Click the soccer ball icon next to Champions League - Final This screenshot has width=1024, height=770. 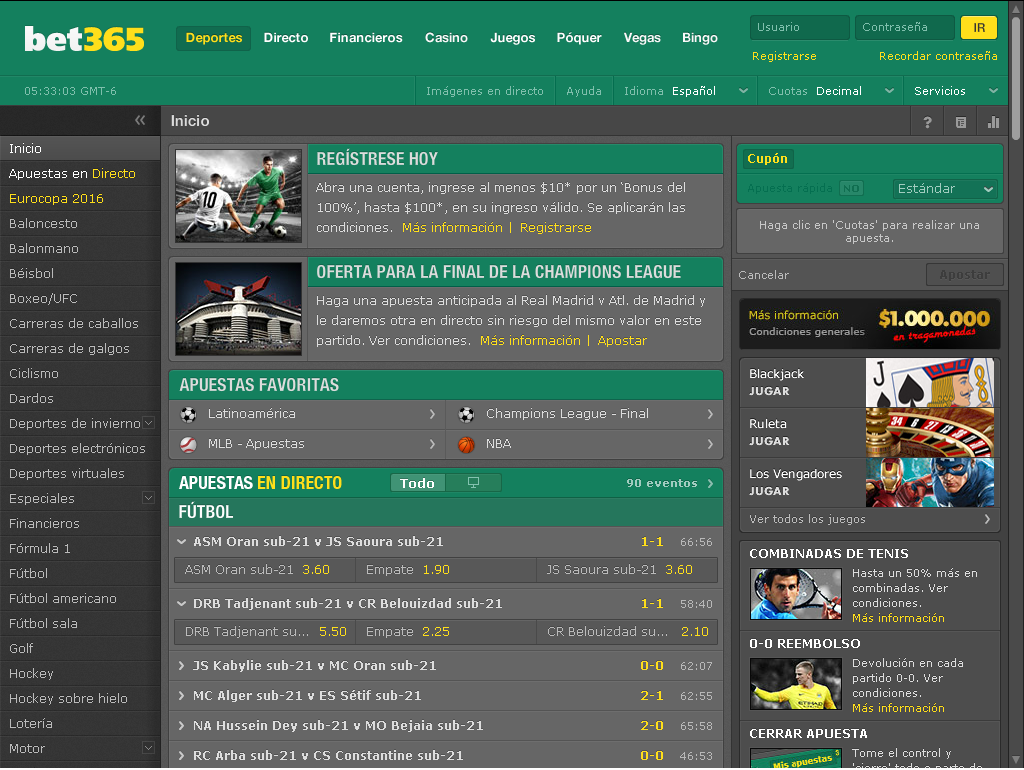click(x=466, y=414)
